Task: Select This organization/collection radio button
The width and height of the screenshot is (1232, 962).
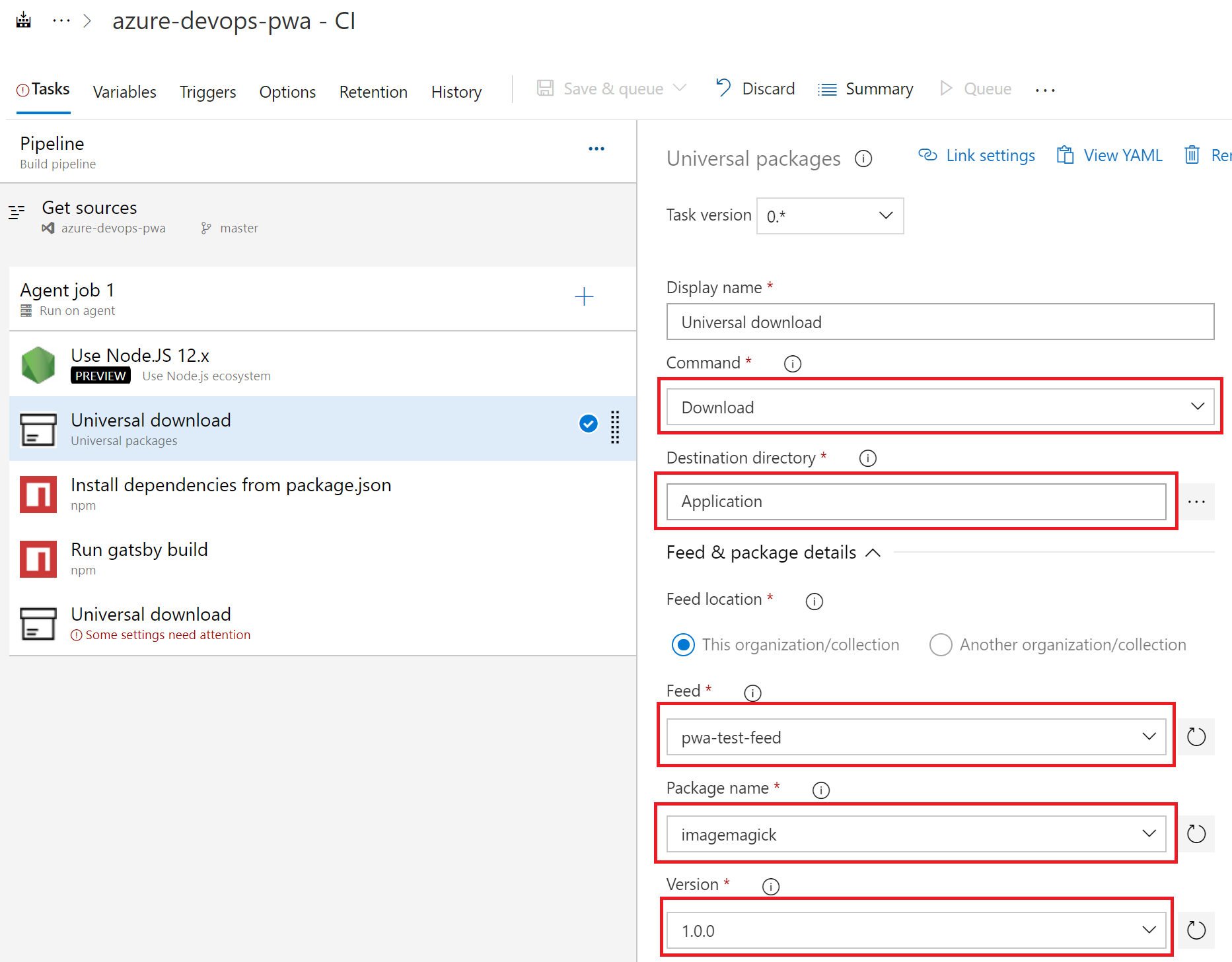Action: click(683, 644)
